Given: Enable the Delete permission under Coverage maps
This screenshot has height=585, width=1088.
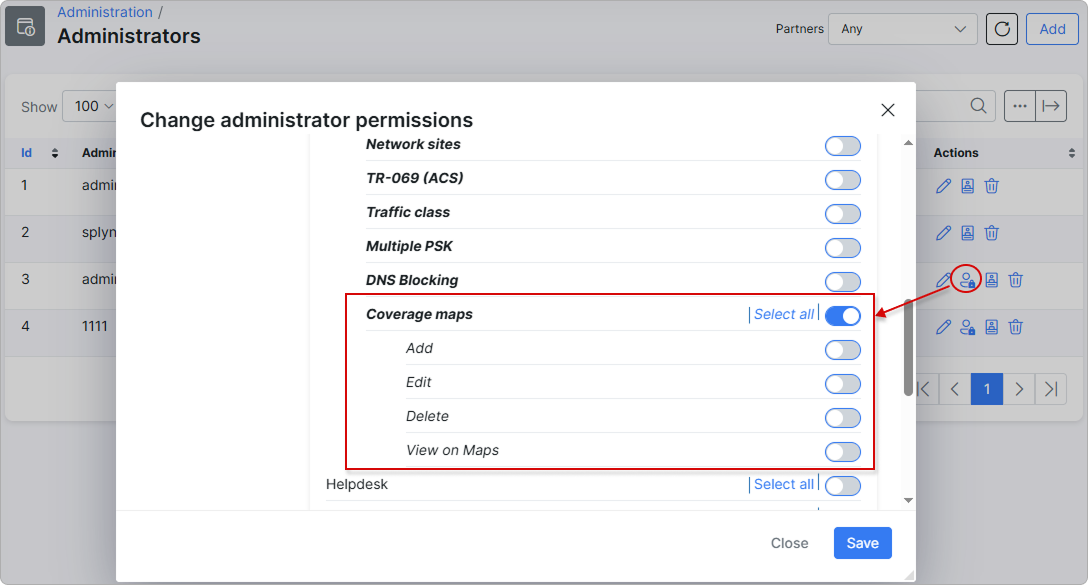Looking at the screenshot, I should (842, 418).
